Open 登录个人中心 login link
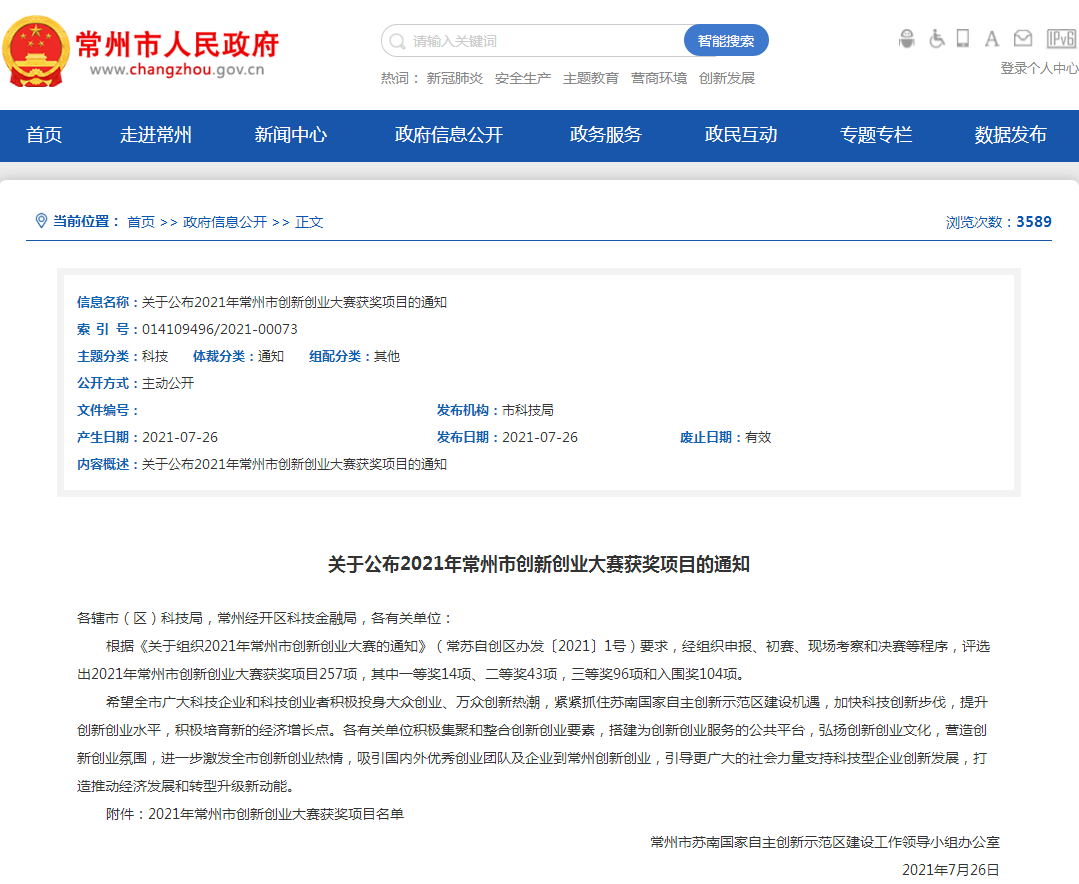The image size is (1079, 884). [x=1040, y=68]
